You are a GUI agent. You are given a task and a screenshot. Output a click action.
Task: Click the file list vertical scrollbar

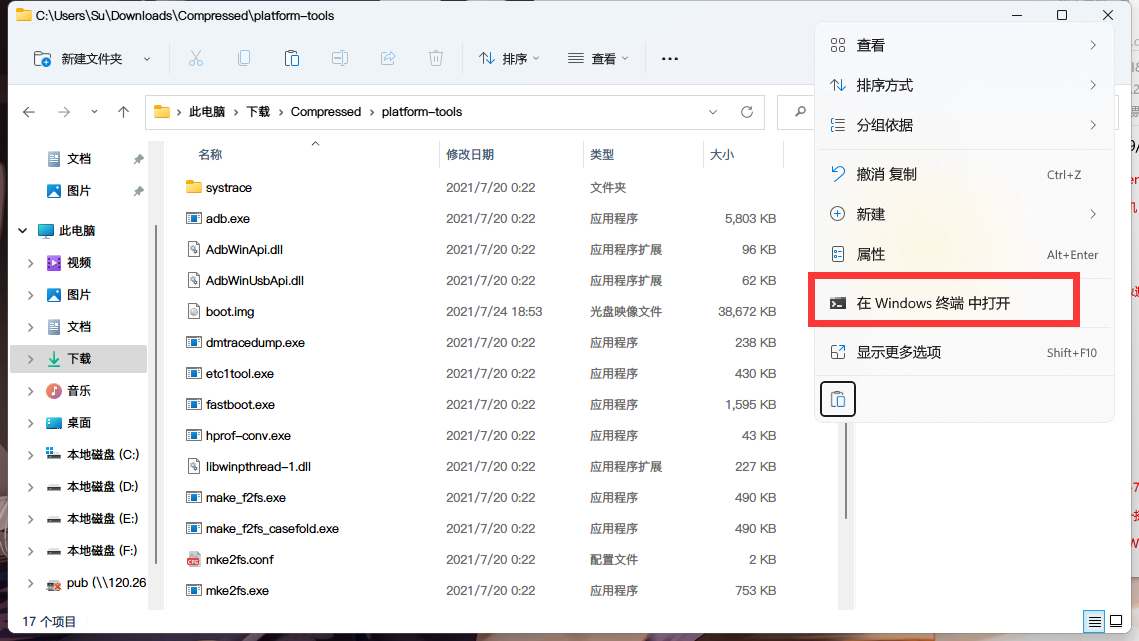pyautogui.click(x=846, y=471)
